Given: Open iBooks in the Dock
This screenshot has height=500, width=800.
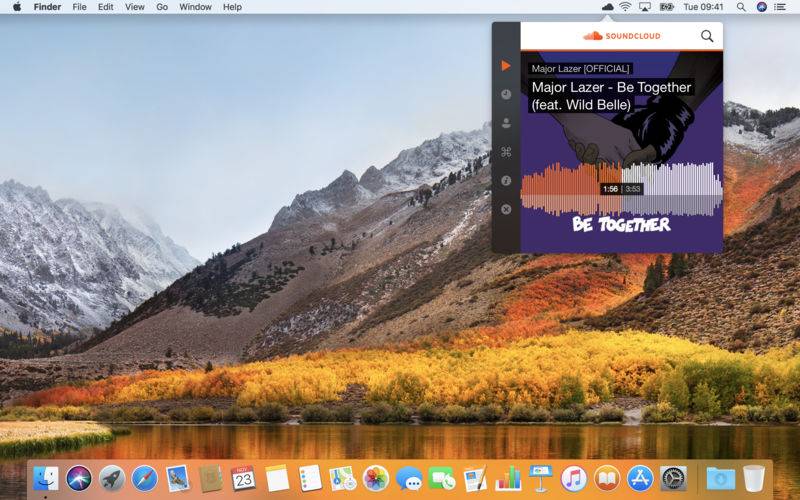Looking at the screenshot, I should 607,479.
